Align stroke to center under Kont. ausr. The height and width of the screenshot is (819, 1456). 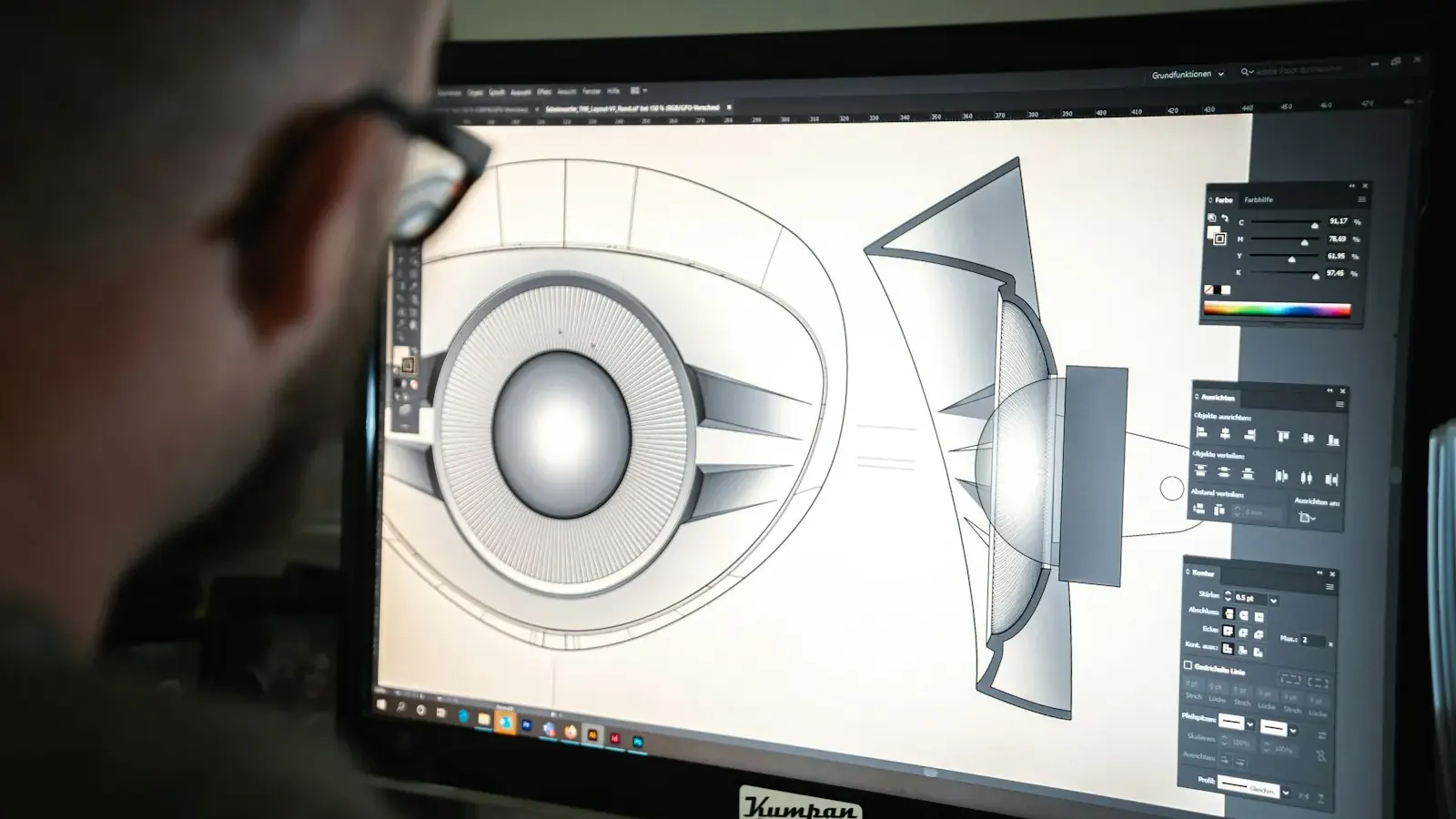click(1228, 647)
